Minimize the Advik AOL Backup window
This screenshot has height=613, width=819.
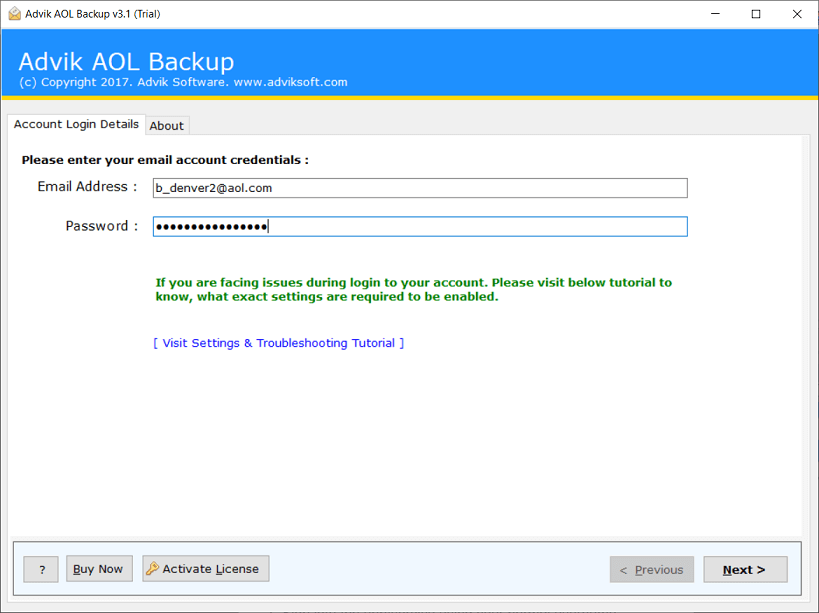point(714,13)
